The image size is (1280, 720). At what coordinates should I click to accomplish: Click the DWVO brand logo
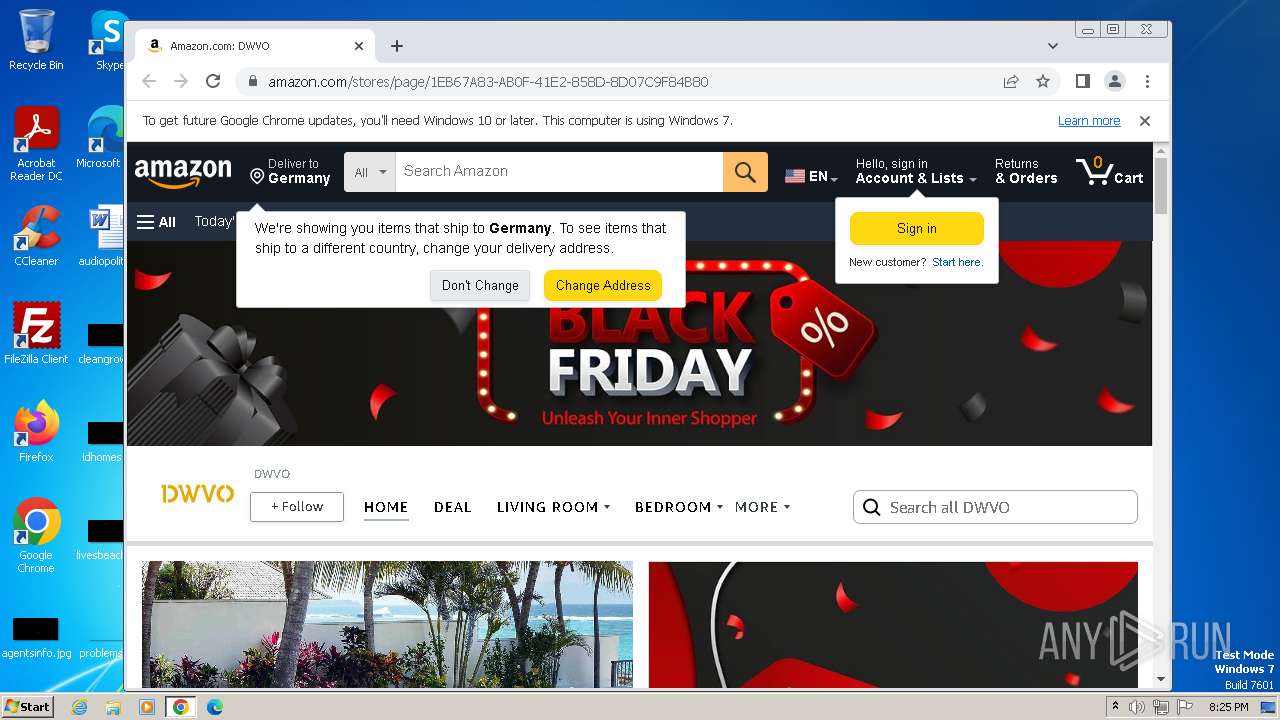(197, 494)
